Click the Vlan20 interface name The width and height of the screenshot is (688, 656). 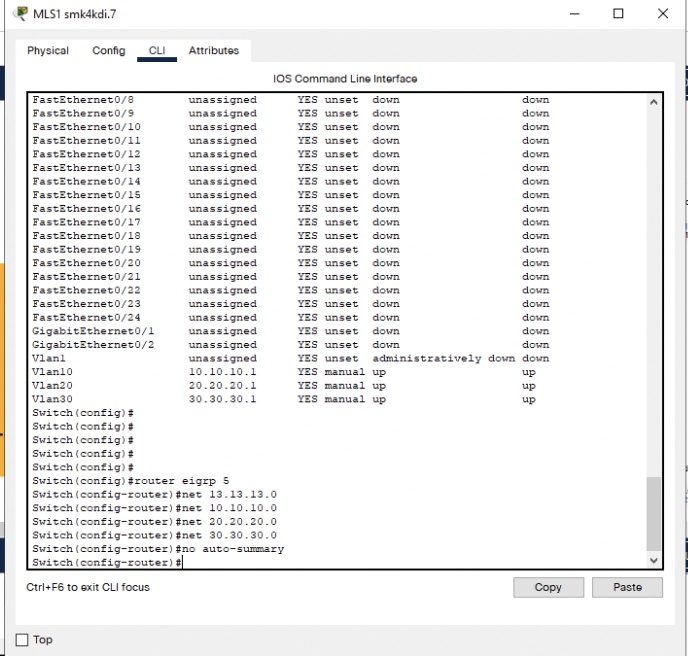(52, 386)
